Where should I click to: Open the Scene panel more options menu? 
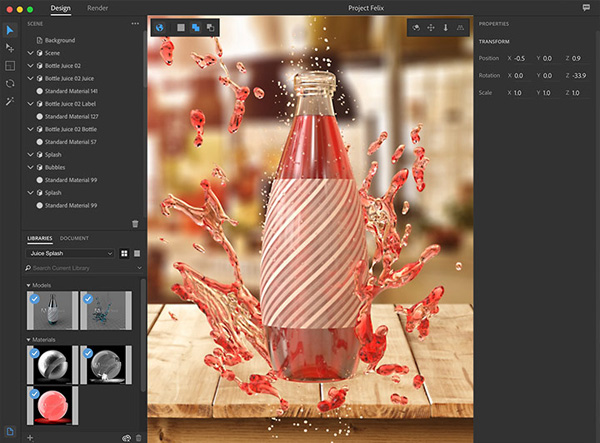click(x=135, y=22)
